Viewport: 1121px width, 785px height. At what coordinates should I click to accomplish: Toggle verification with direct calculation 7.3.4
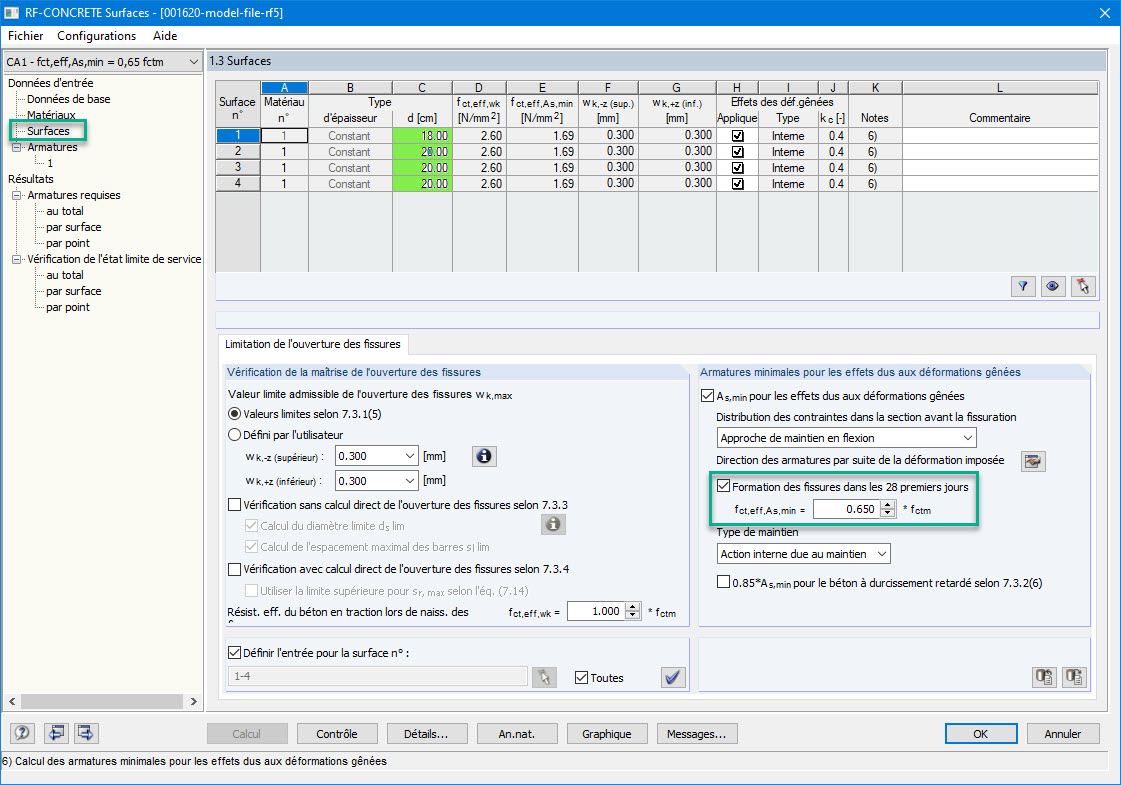[234, 569]
